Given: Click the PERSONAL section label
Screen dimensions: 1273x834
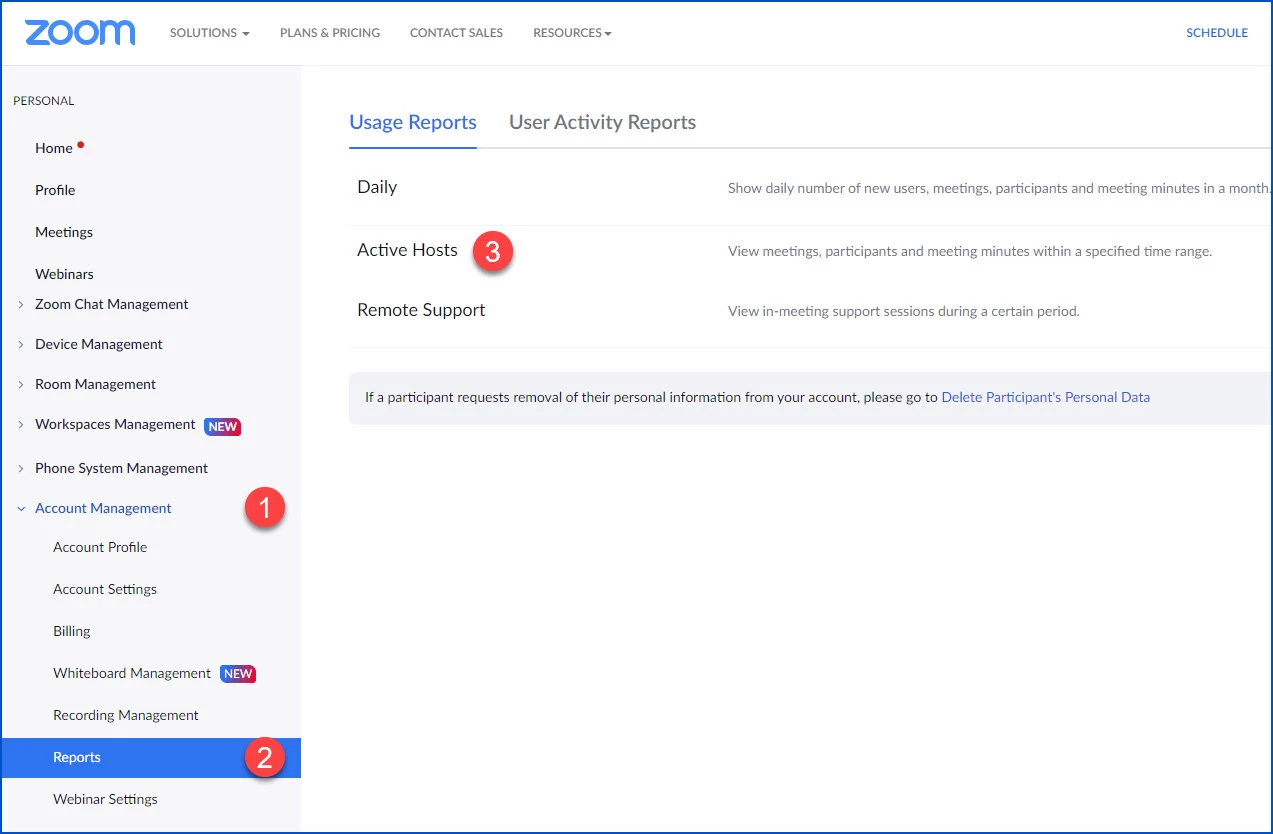Looking at the screenshot, I should (x=44, y=101).
